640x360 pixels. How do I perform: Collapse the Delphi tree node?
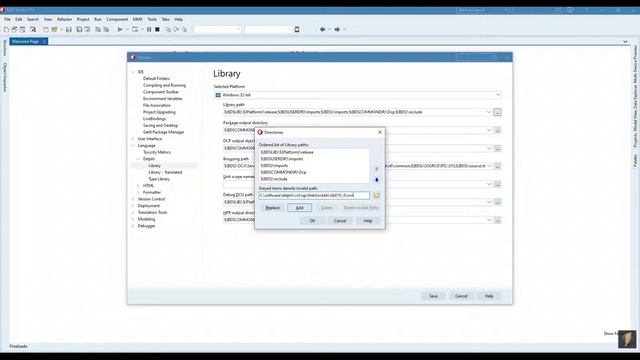click(x=138, y=159)
